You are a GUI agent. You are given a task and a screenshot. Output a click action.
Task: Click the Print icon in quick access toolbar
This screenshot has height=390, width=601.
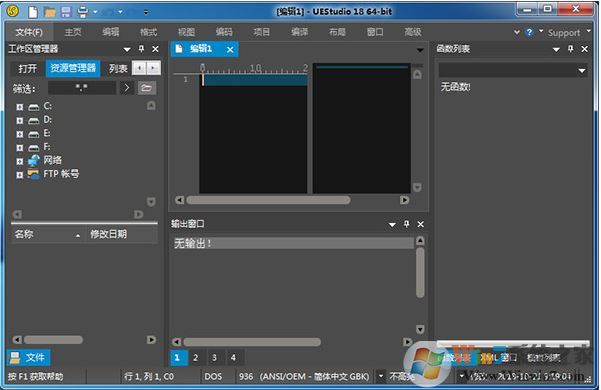tap(82, 12)
